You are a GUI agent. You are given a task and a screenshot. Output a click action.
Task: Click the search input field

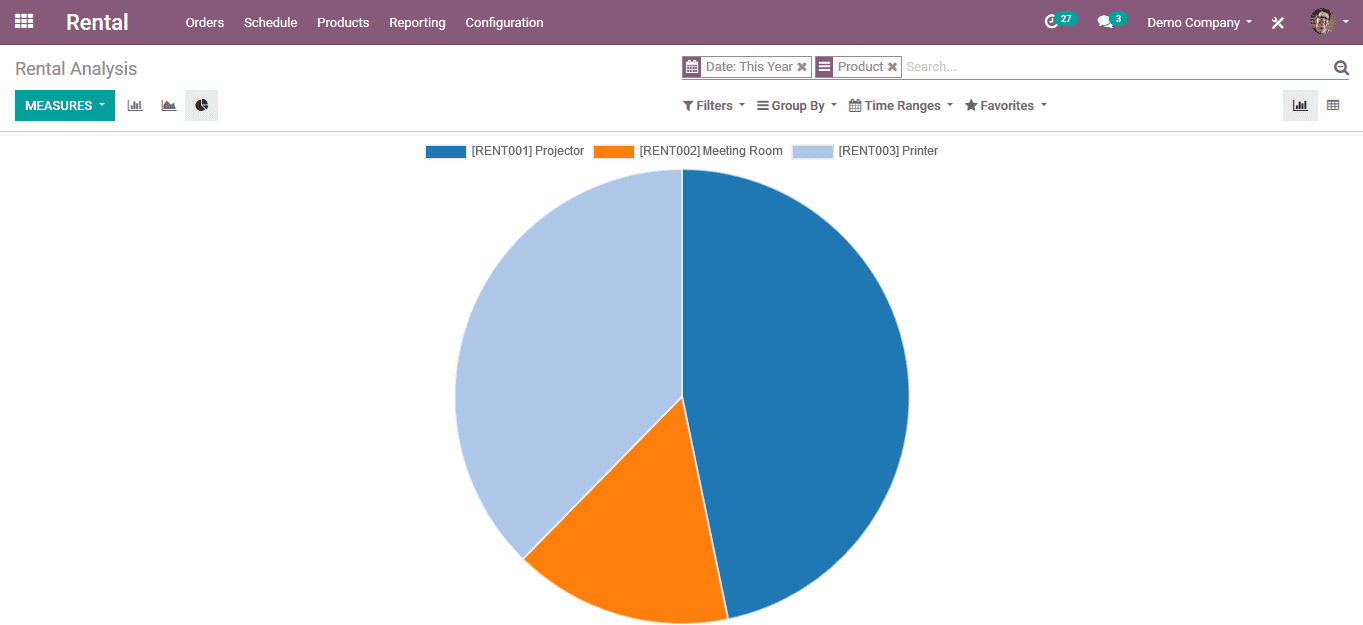(1115, 67)
